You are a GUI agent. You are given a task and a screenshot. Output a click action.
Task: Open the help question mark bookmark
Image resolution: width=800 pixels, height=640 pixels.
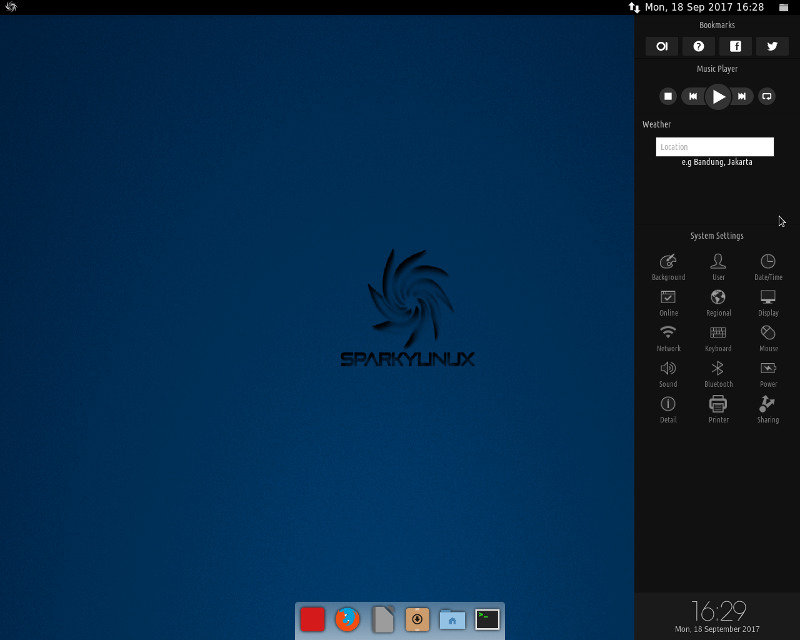[x=698, y=46]
